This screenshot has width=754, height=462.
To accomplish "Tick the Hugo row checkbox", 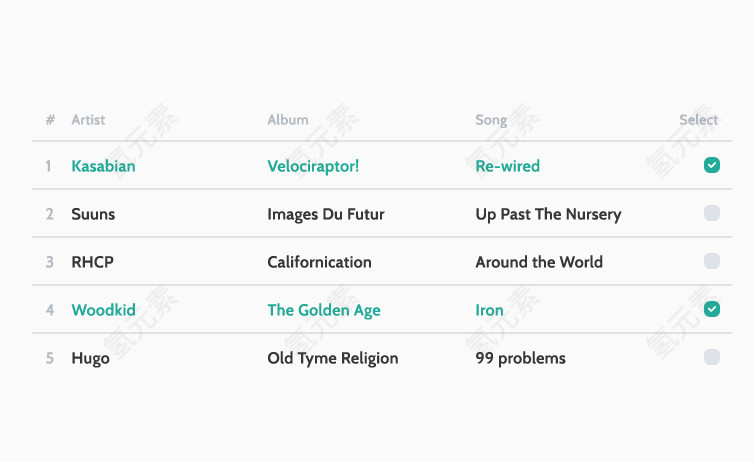I will click(711, 357).
